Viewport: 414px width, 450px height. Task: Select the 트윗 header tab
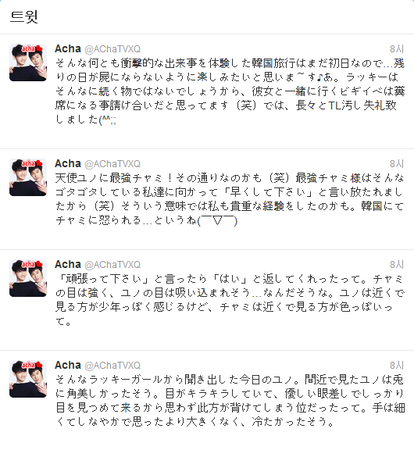pyautogui.click(x=24, y=17)
